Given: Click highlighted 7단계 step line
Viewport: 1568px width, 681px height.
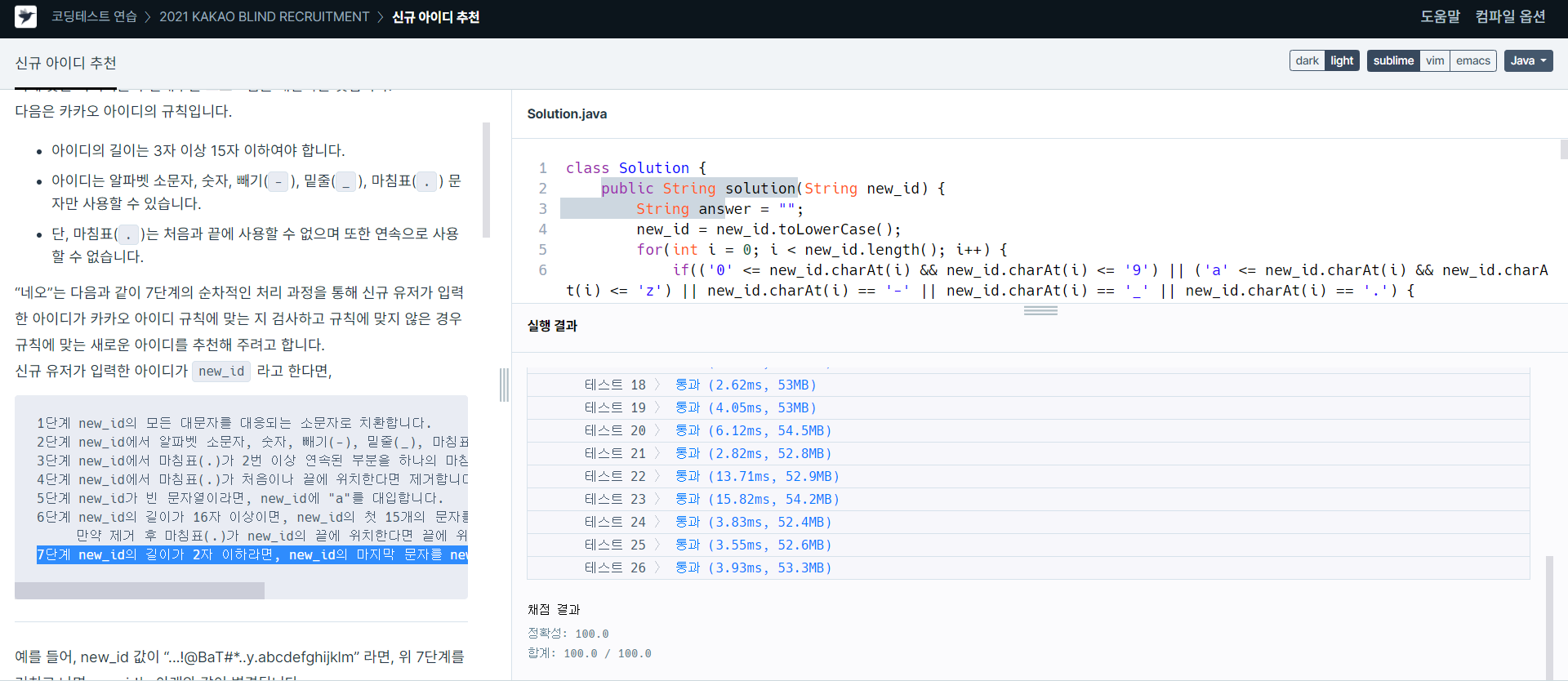Looking at the screenshot, I should point(252,554).
